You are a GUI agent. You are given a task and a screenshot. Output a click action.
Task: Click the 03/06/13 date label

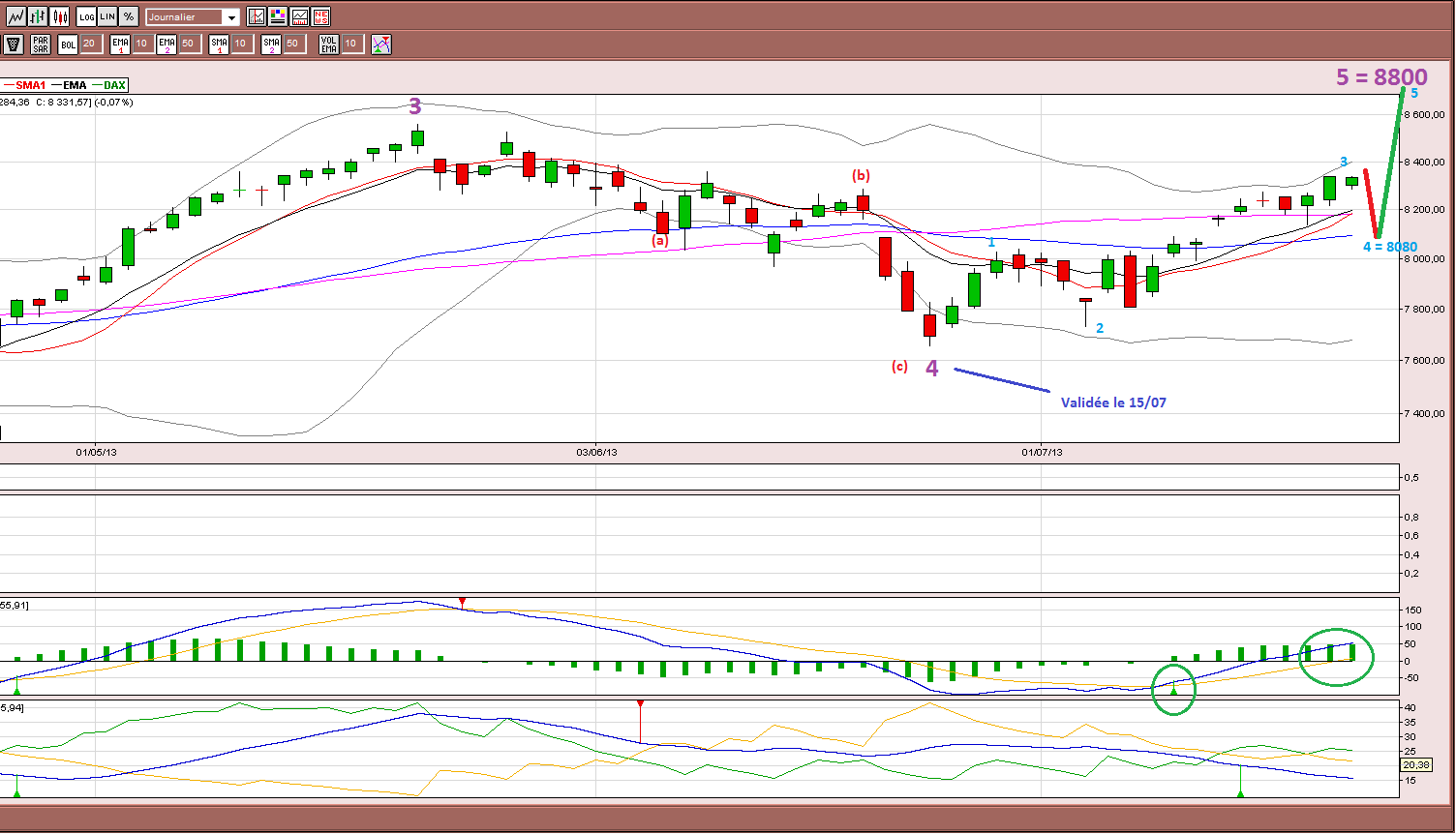pyautogui.click(x=596, y=452)
